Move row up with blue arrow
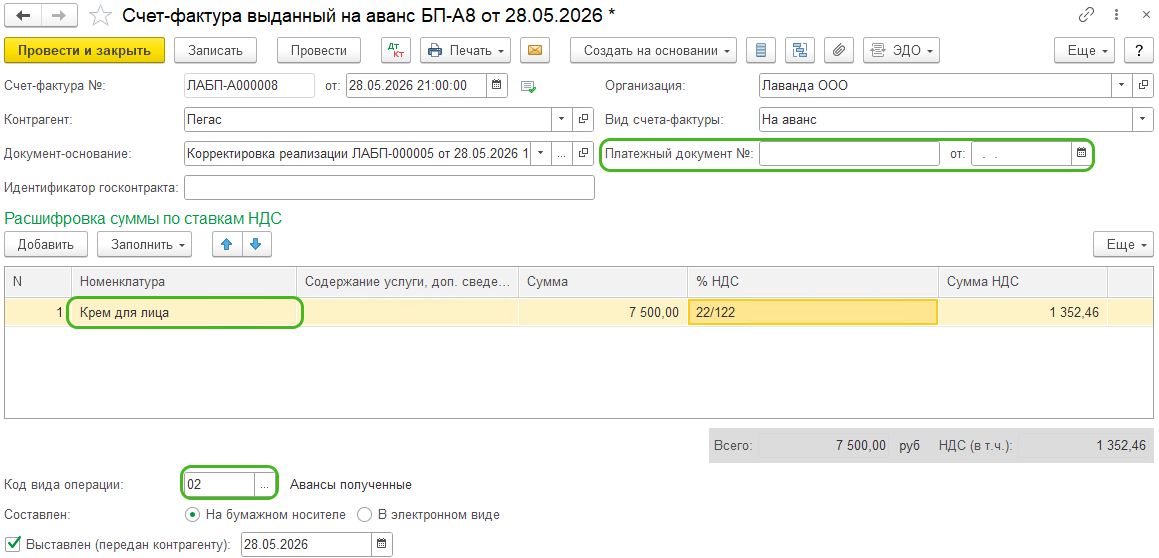 tap(227, 245)
